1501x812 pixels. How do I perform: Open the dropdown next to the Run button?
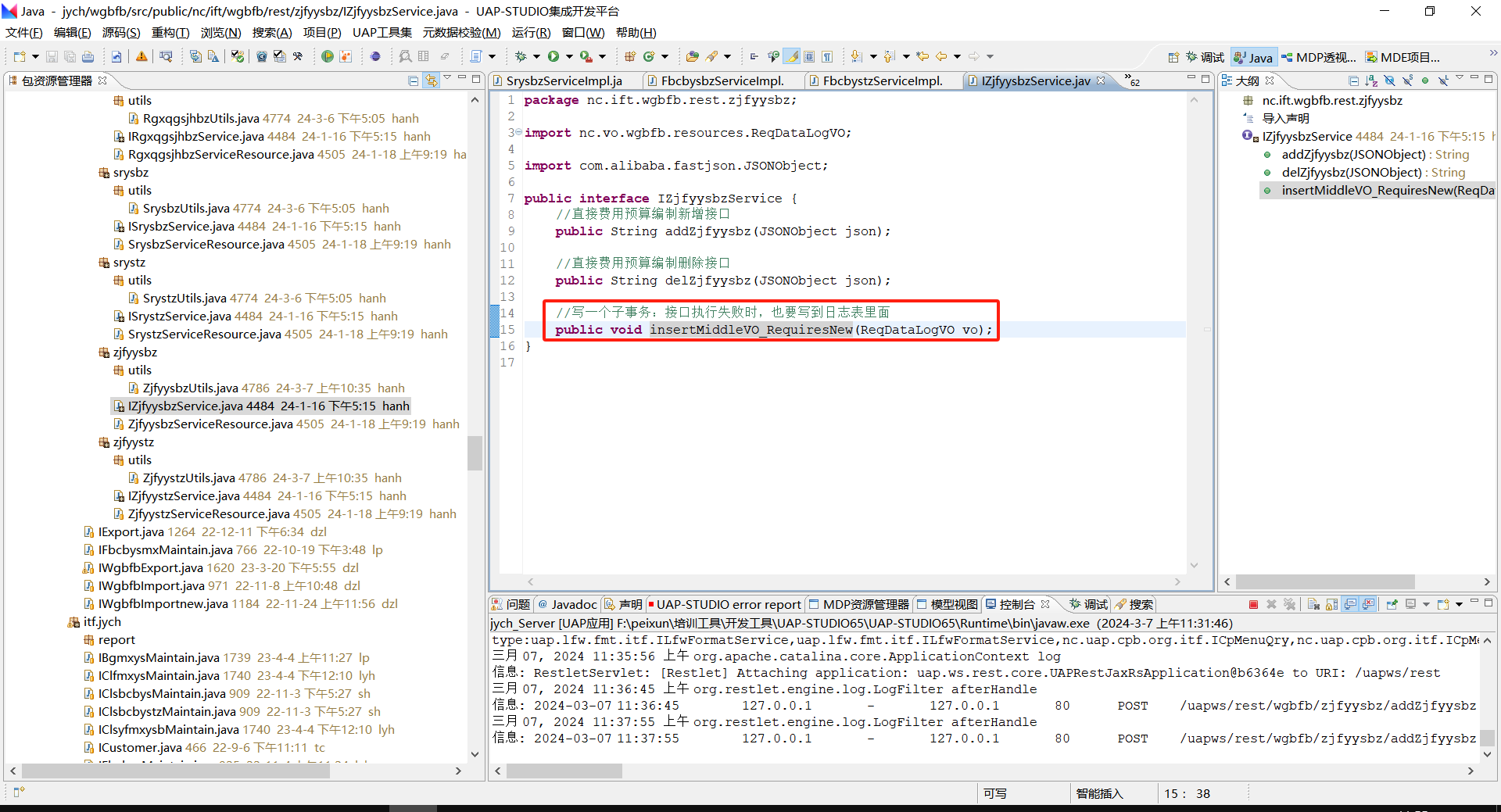(569, 56)
